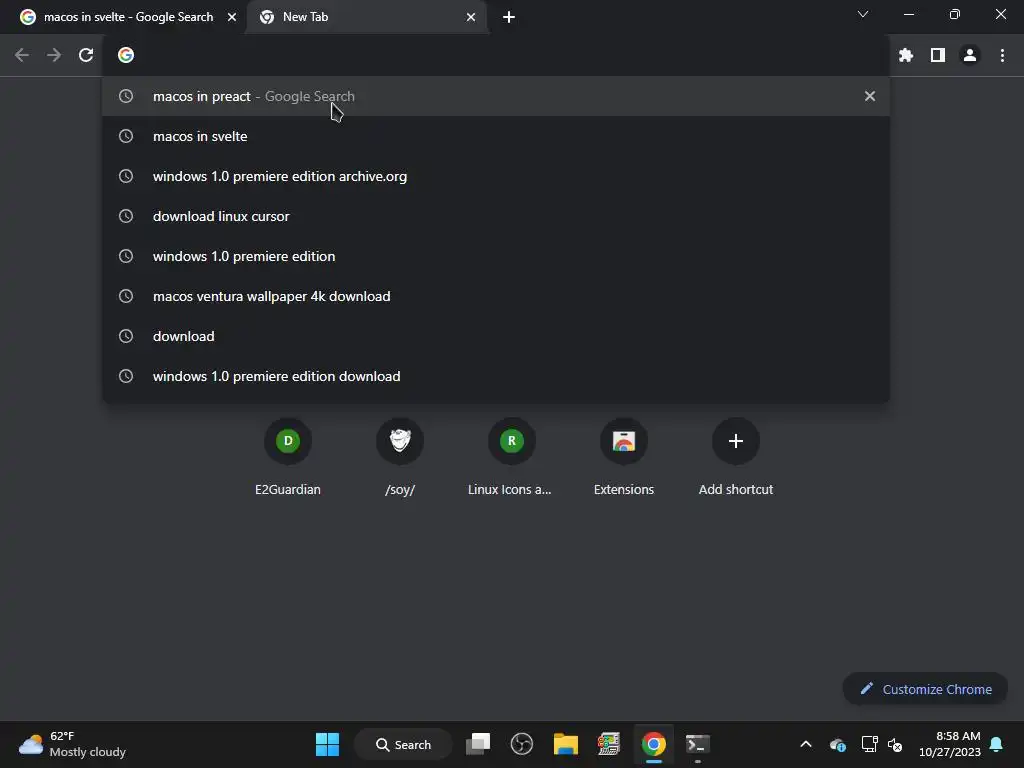Image resolution: width=1024 pixels, height=768 pixels.
Task: Open the Linux Icons shortcut
Action: click(x=511, y=457)
